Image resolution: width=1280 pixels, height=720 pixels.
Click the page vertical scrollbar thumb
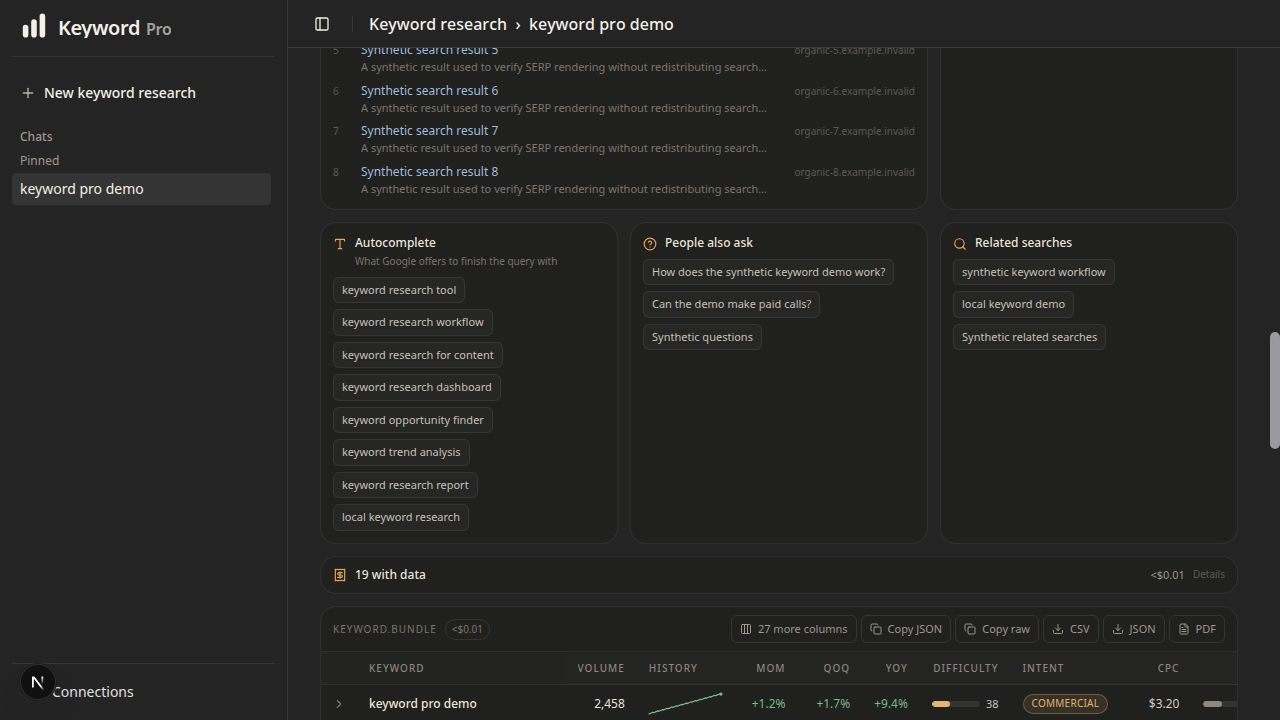(x=1274, y=390)
